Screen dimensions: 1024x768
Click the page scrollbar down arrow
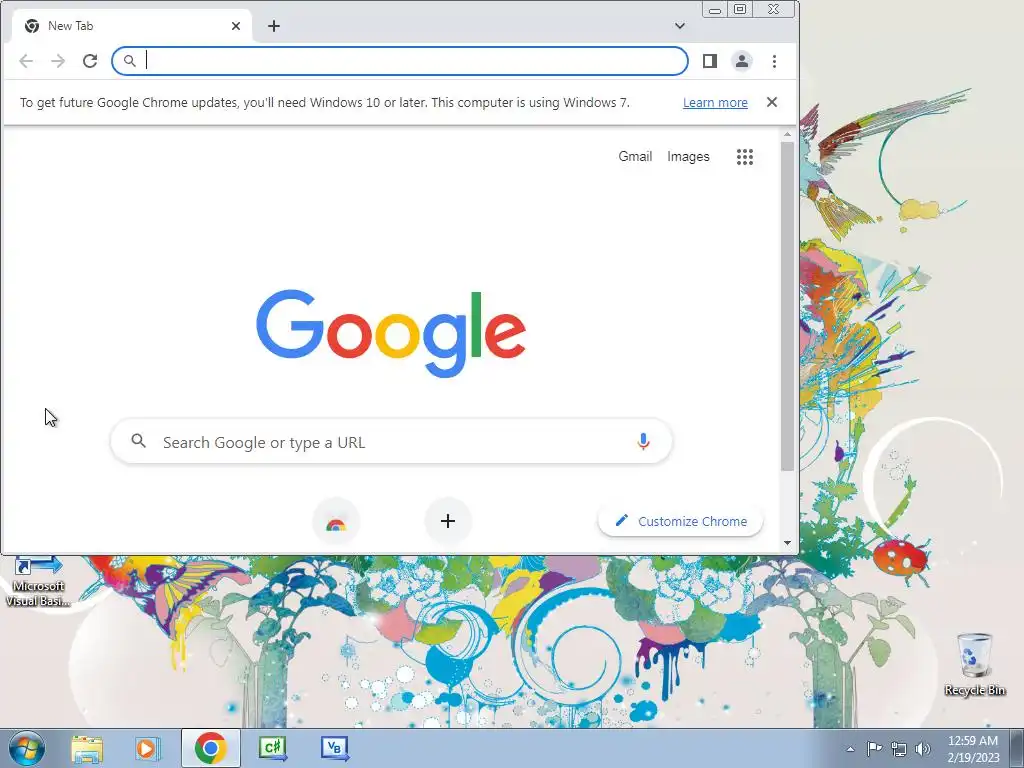pyautogui.click(x=788, y=543)
